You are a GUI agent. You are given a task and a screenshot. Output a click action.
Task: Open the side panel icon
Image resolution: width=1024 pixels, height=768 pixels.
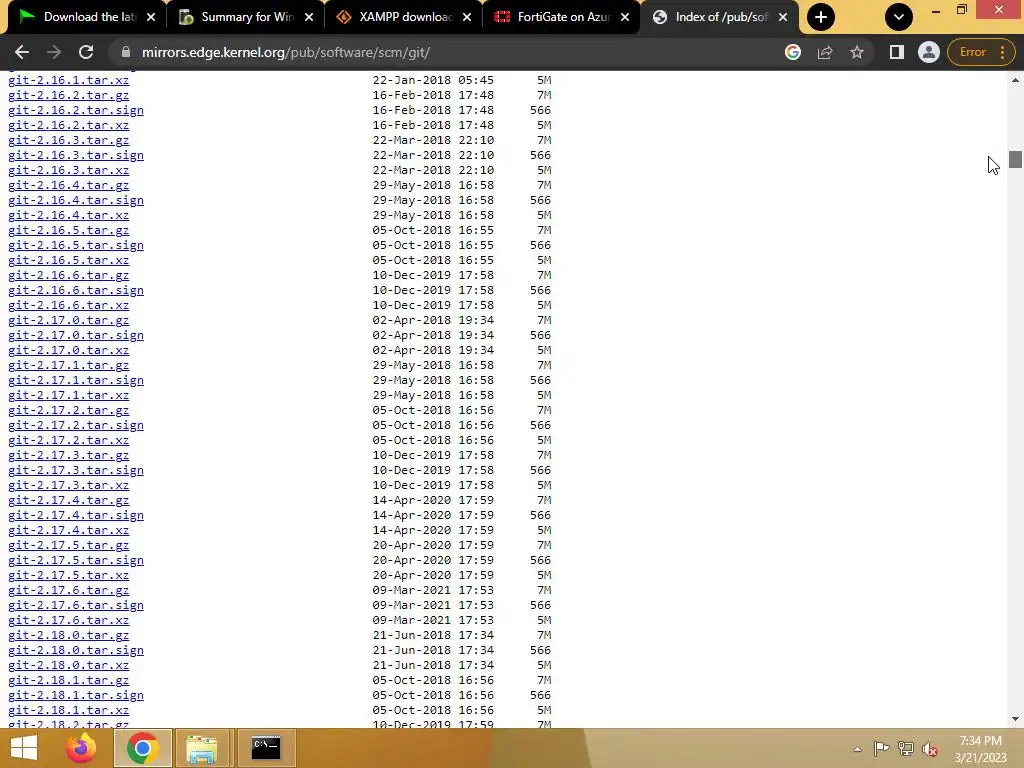[x=897, y=52]
